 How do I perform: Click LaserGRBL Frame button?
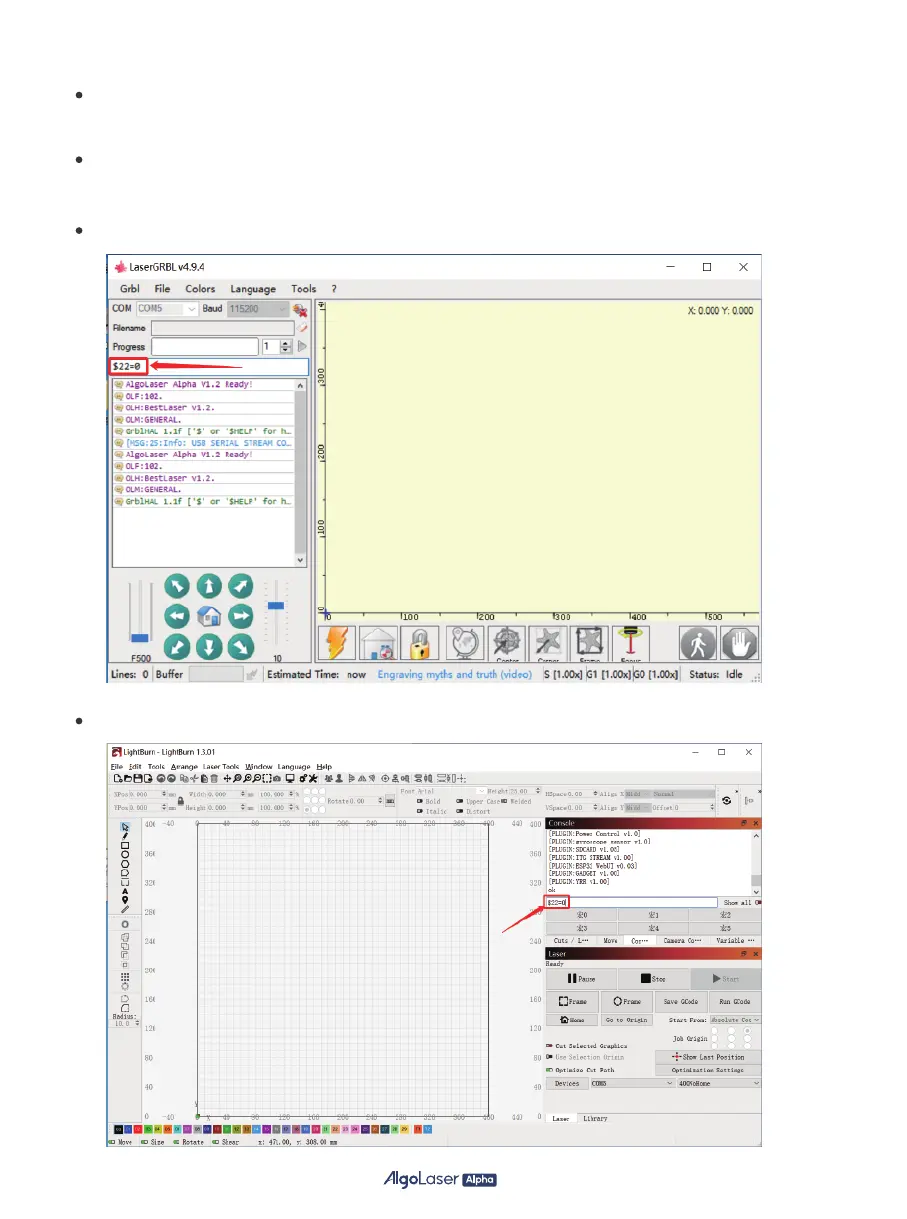coord(590,645)
